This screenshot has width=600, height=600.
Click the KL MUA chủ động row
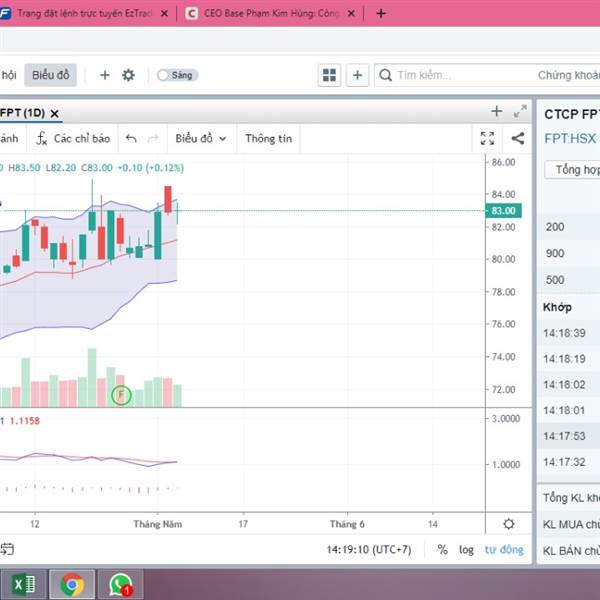point(571,524)
